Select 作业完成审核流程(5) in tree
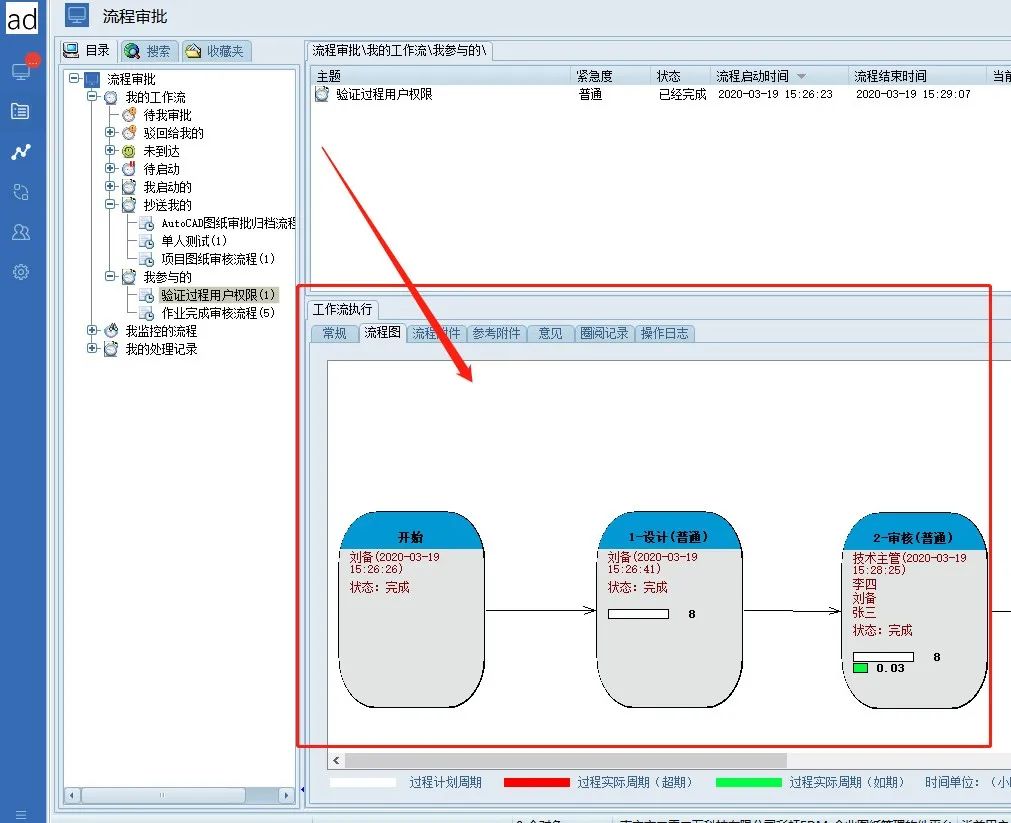 tap(217, 313)
